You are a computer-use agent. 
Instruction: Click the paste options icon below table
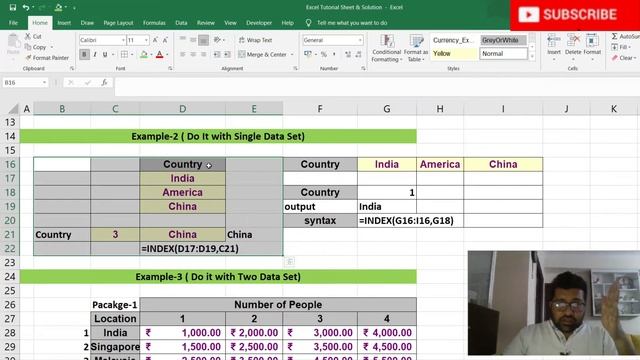[x=289, y=261]
